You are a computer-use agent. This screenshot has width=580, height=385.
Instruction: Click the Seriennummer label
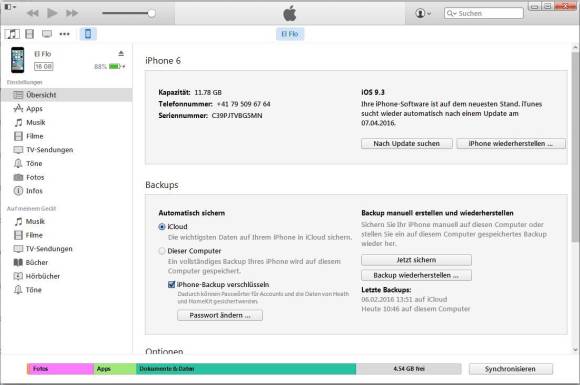pyautogui.click(x=183, y=116)
